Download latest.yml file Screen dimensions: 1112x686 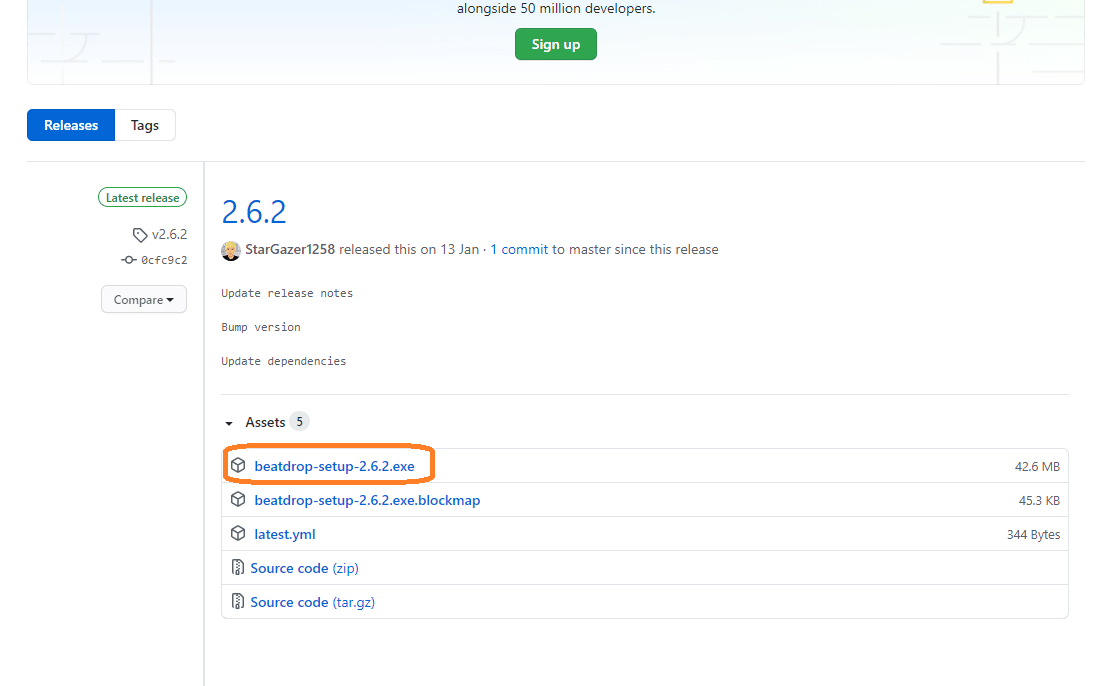click(285, 534)
